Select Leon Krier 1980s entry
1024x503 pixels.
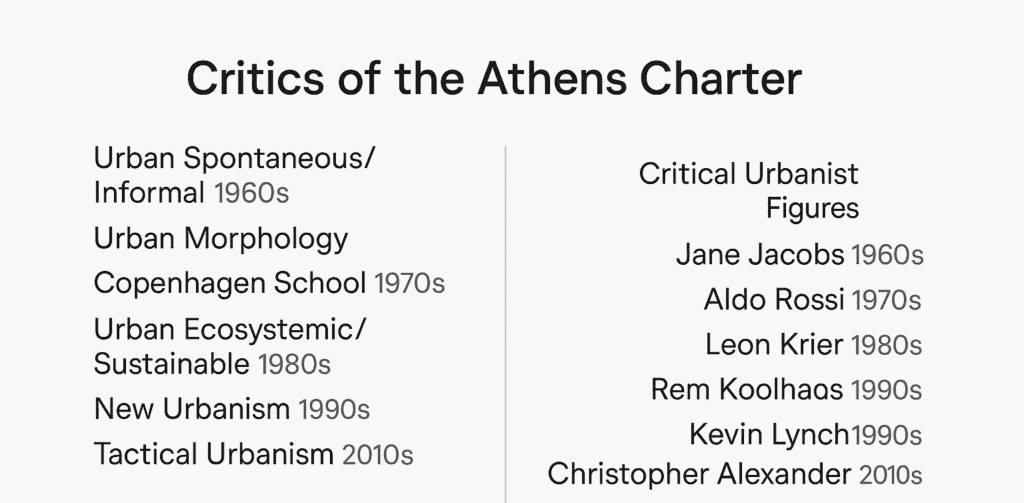tap(813, 345)
